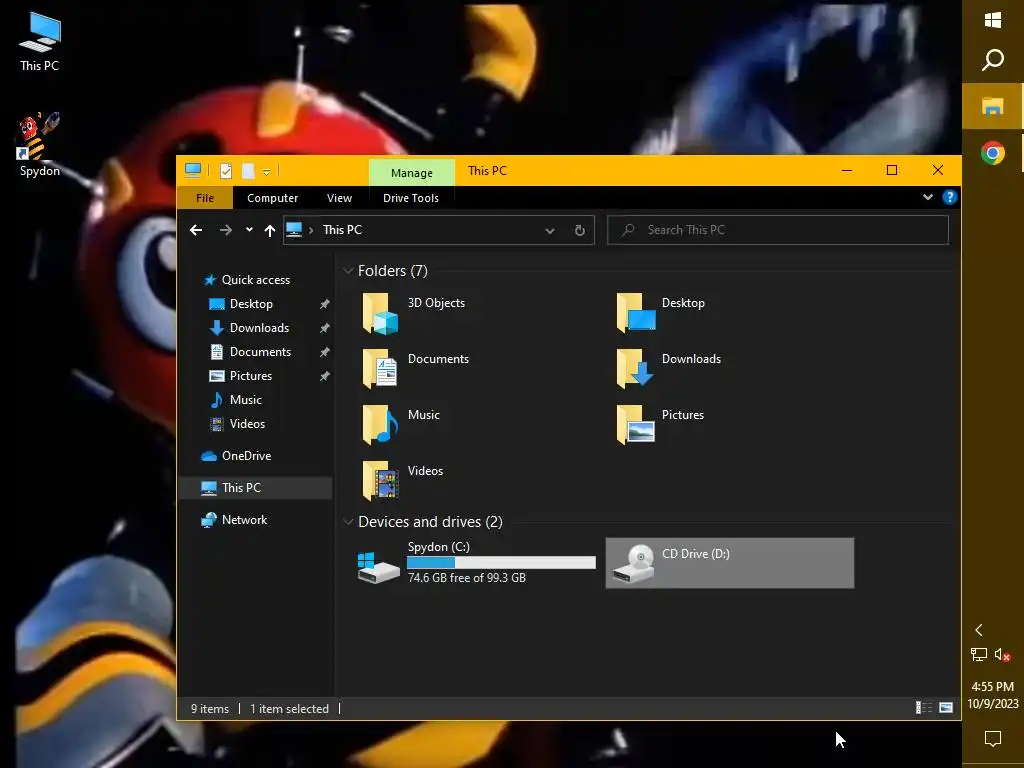Select the CD Drive (D:) item
Screen dimensions: 1024x768
click(x=729, y=563)
